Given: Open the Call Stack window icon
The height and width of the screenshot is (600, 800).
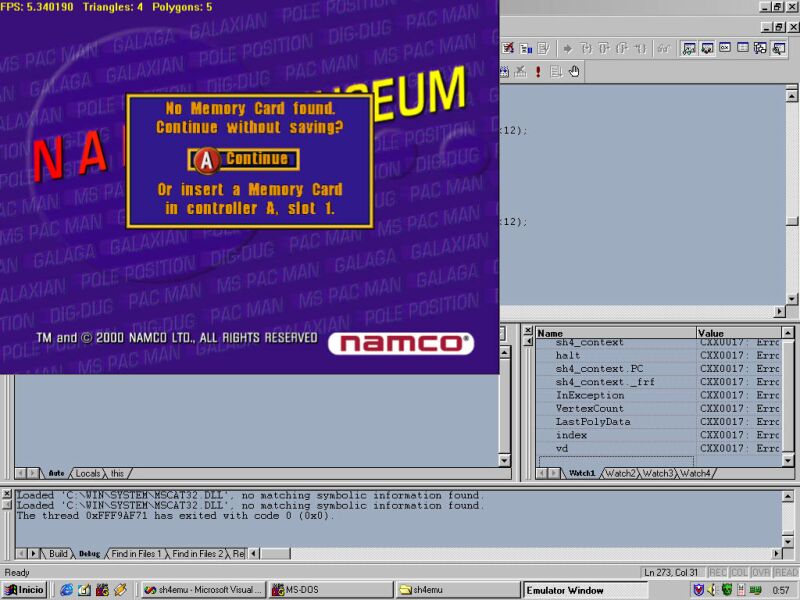Looking at the screenshot, I should coord(760,48).
